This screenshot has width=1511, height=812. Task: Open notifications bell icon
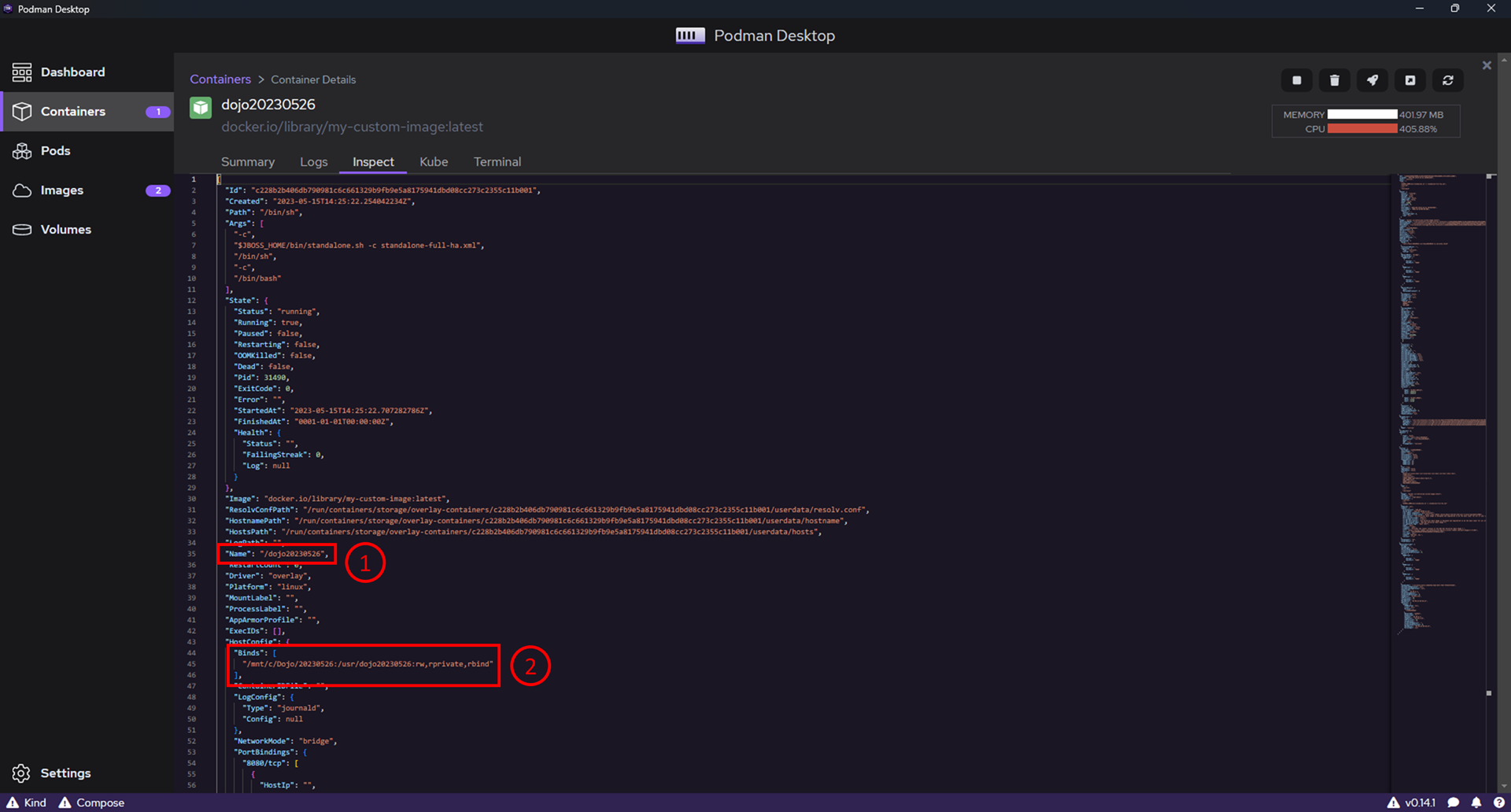point(1476,803)
